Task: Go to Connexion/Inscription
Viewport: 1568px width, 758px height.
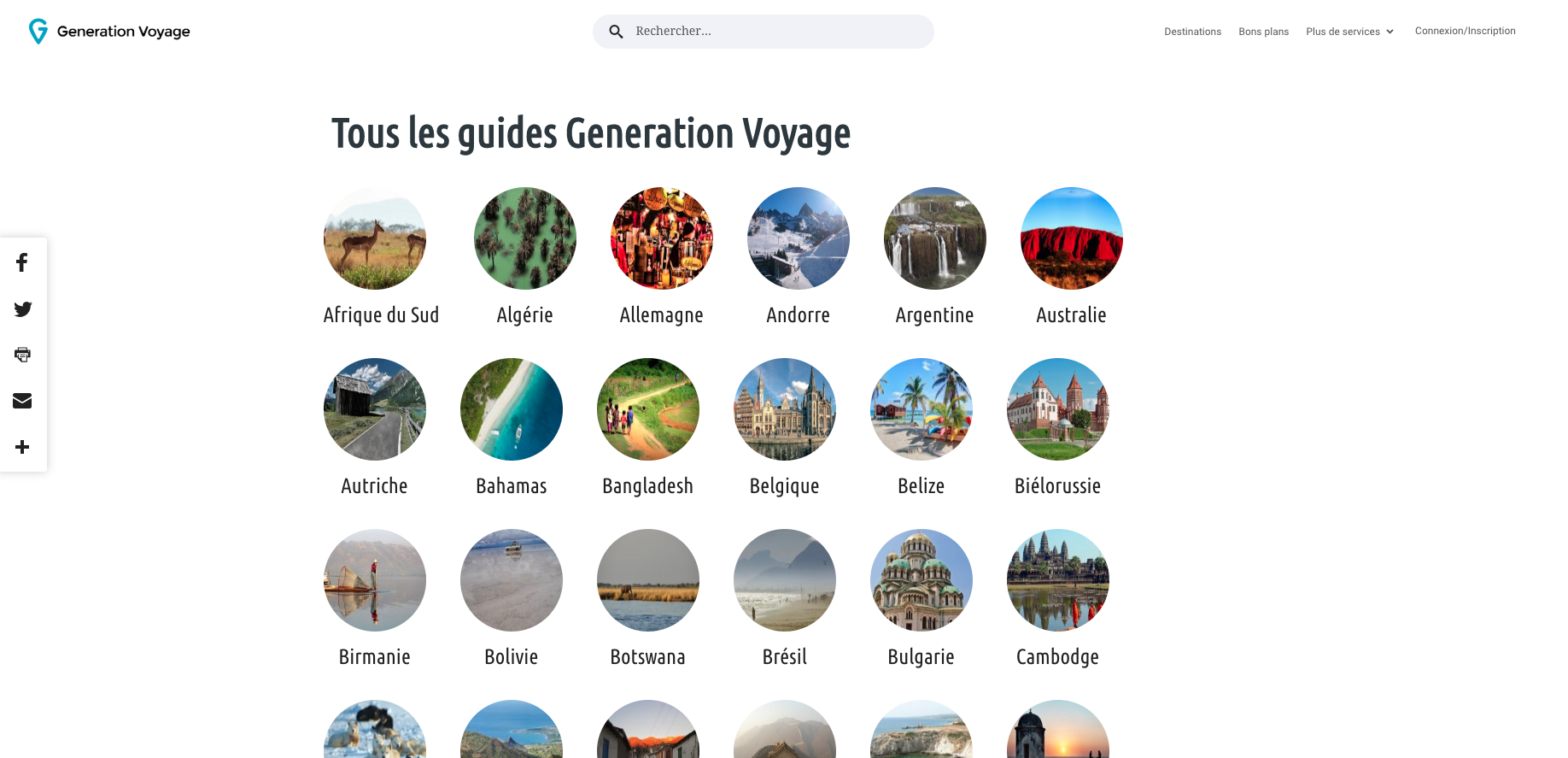Action: coord(1465,31)
